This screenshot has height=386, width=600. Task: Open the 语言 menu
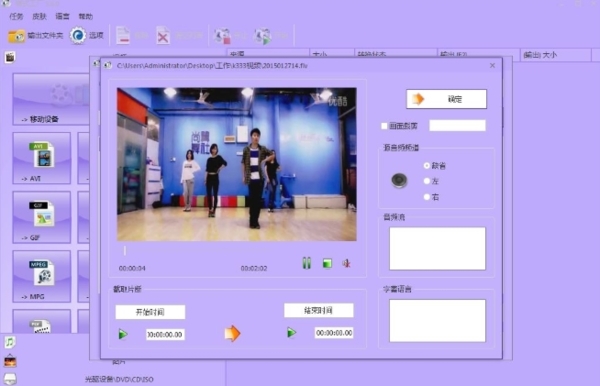coord(62,16)
